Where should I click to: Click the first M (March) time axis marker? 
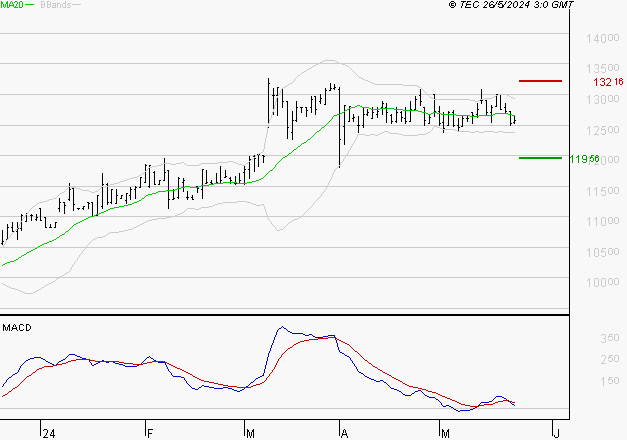click(x=250, y=434)
